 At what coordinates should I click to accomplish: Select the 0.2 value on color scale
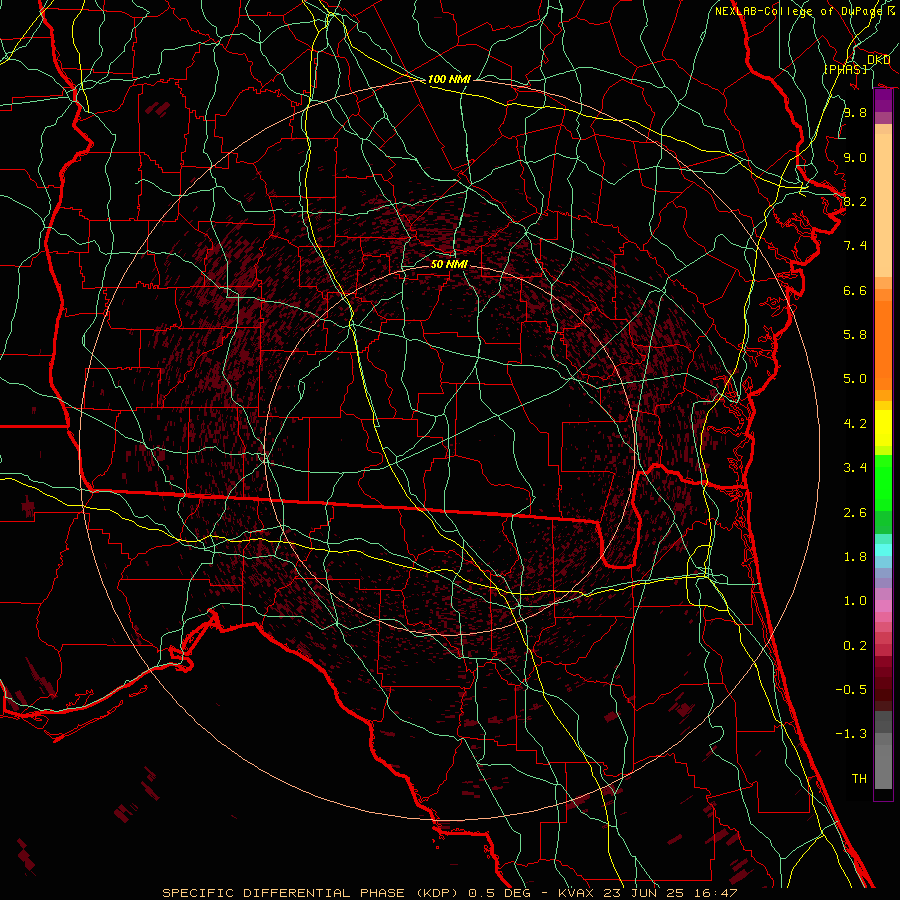tap(855, 646)
